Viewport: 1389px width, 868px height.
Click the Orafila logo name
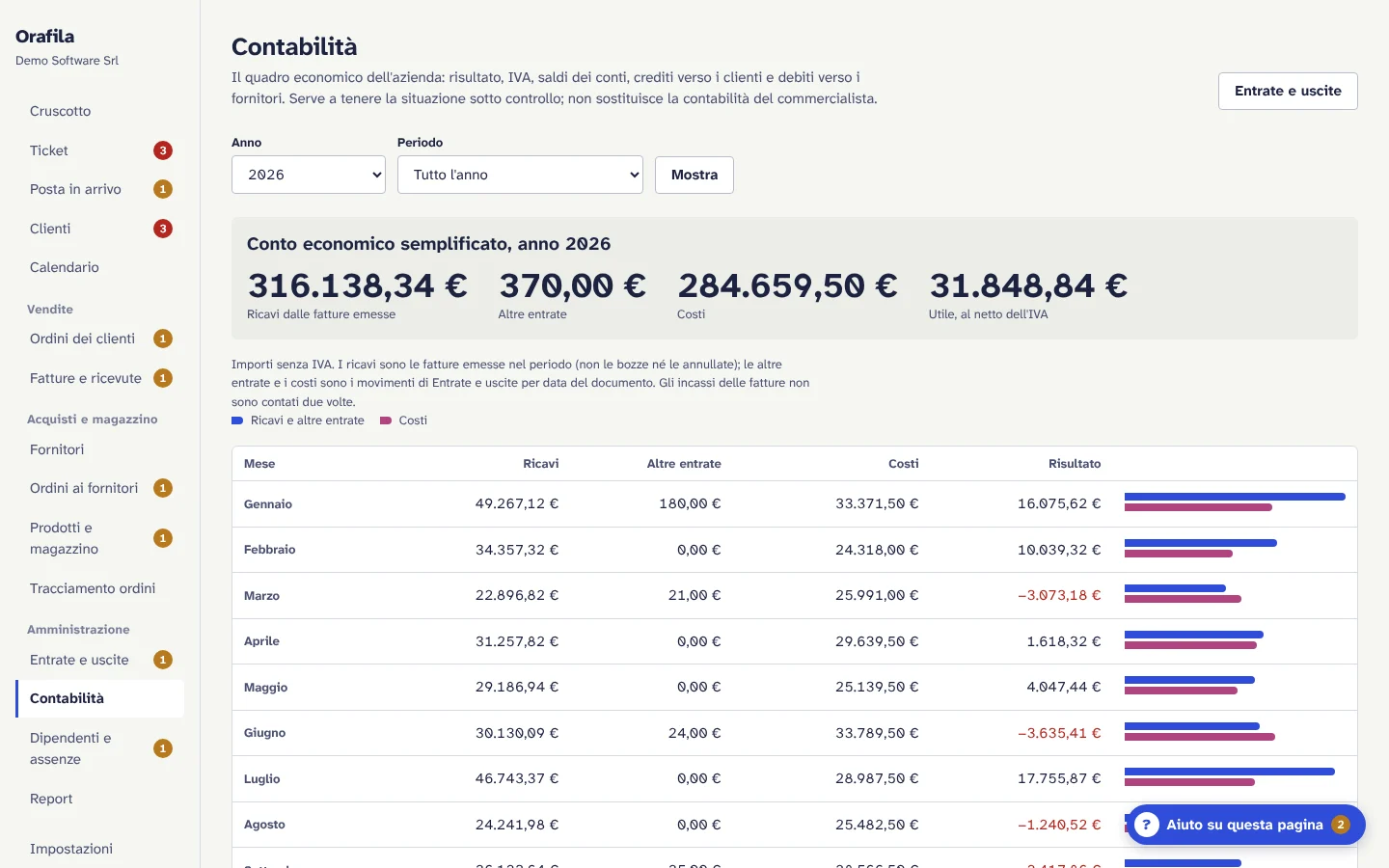coord(44,36)
